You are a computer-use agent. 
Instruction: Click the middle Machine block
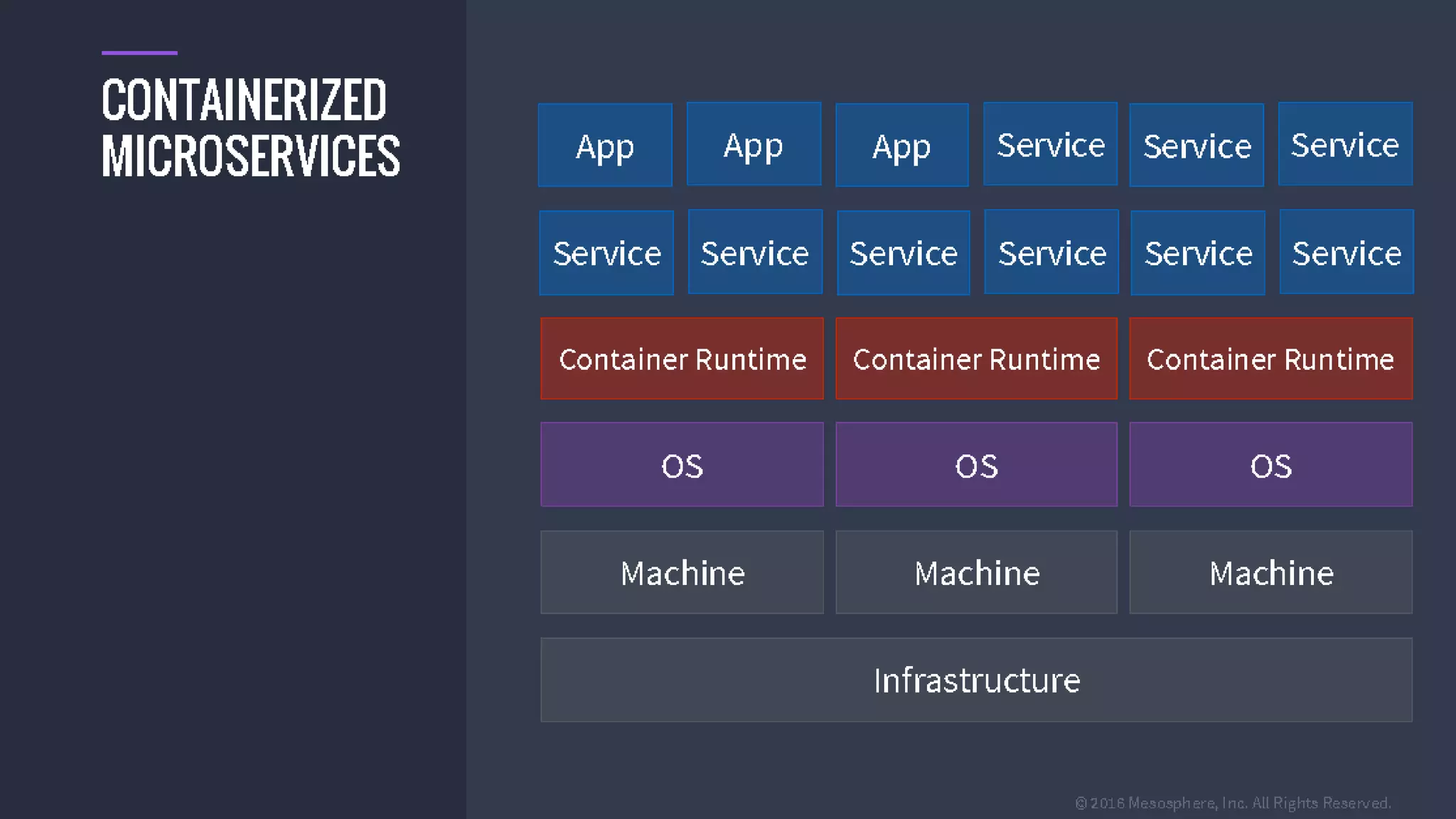(976, 572)
